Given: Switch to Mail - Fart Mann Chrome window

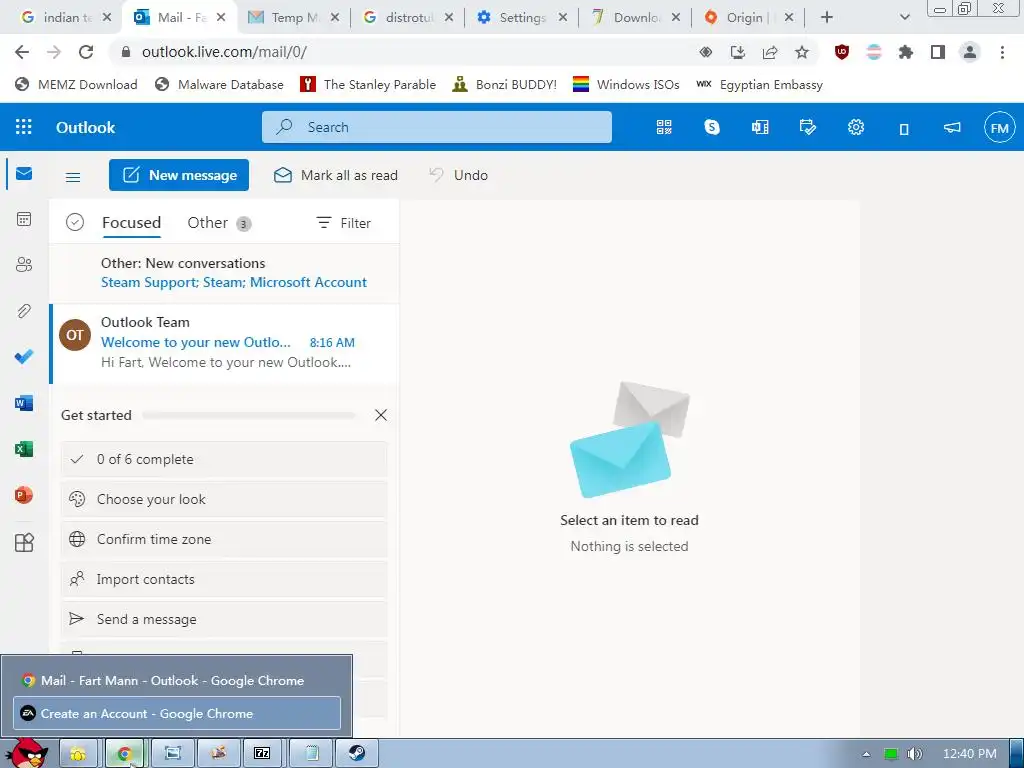Looking at the screenshot, I should (x=177, y=680).
